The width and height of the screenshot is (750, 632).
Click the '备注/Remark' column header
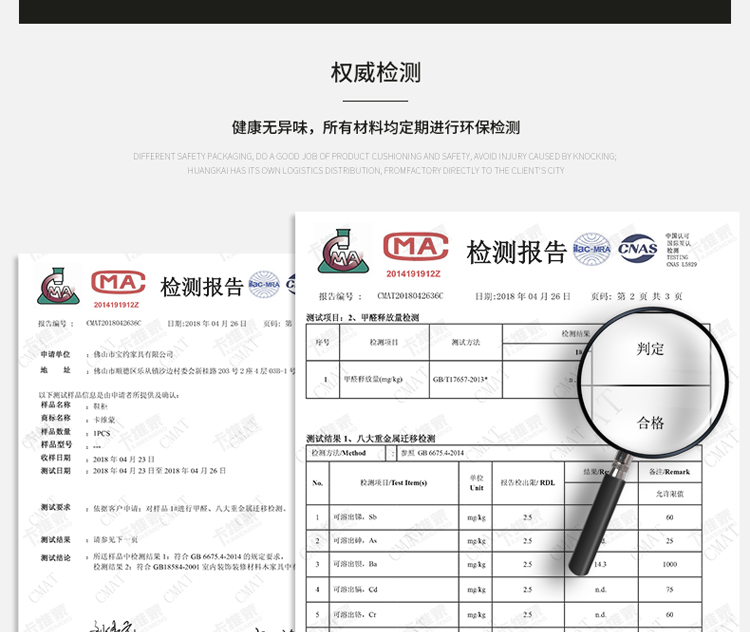coord(669,472)
